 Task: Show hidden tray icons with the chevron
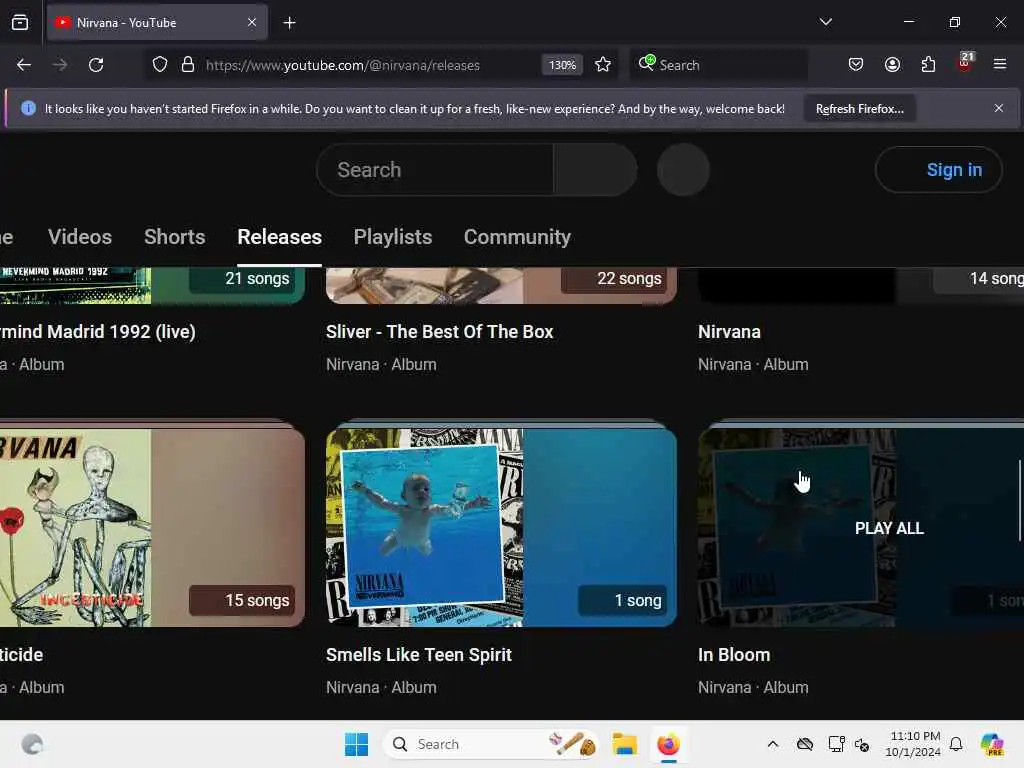pos(773,744)
